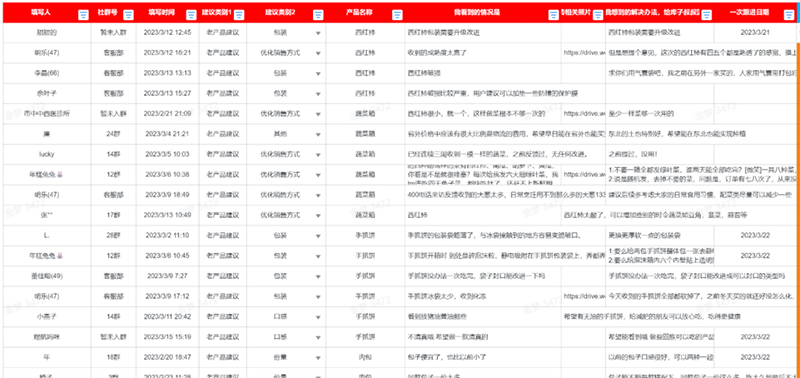Screen dimensions: 800x378
Task: Expand 建议类别2 dropdown in 2023/3/9 18:49 row
Action: pos(318,195)
